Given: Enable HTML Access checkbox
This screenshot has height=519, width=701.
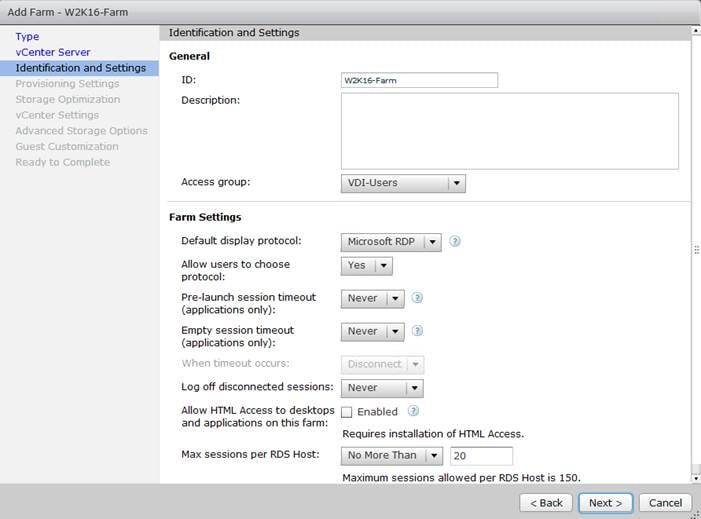Looking at the screenshot, I should 346,412.
